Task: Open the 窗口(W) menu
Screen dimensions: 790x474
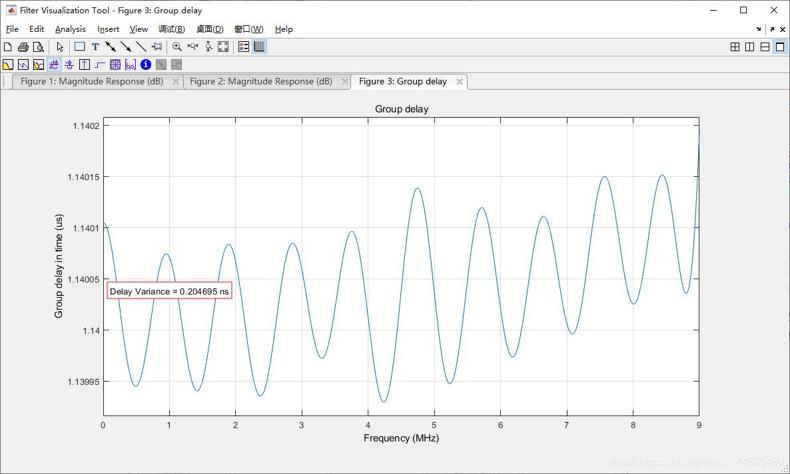Action: 249,29
